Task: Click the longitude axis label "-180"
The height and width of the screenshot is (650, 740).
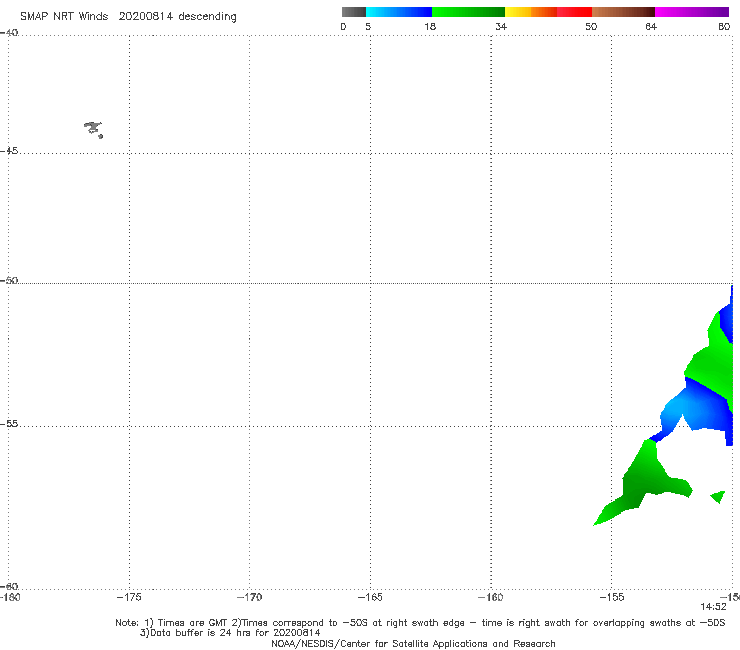Action: pos(10,597)
